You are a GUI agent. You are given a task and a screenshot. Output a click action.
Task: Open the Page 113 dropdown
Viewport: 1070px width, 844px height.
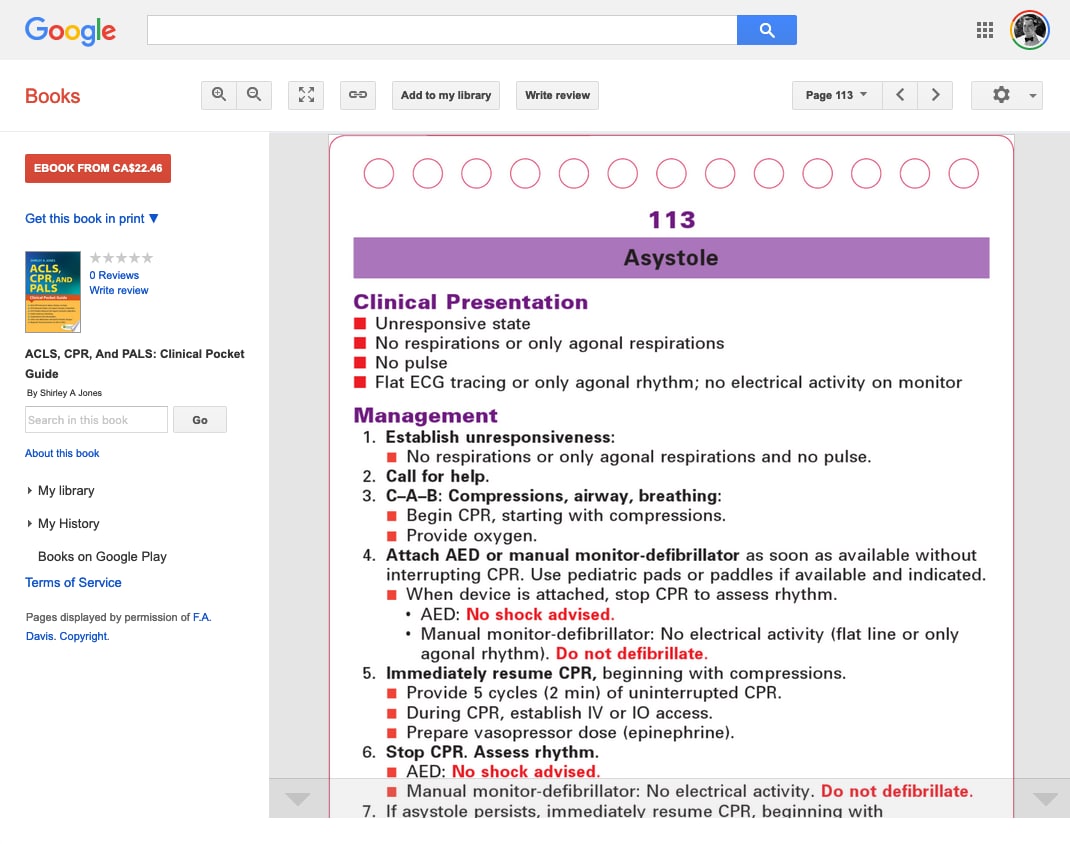pyautogui.click(x=837, y=95)
